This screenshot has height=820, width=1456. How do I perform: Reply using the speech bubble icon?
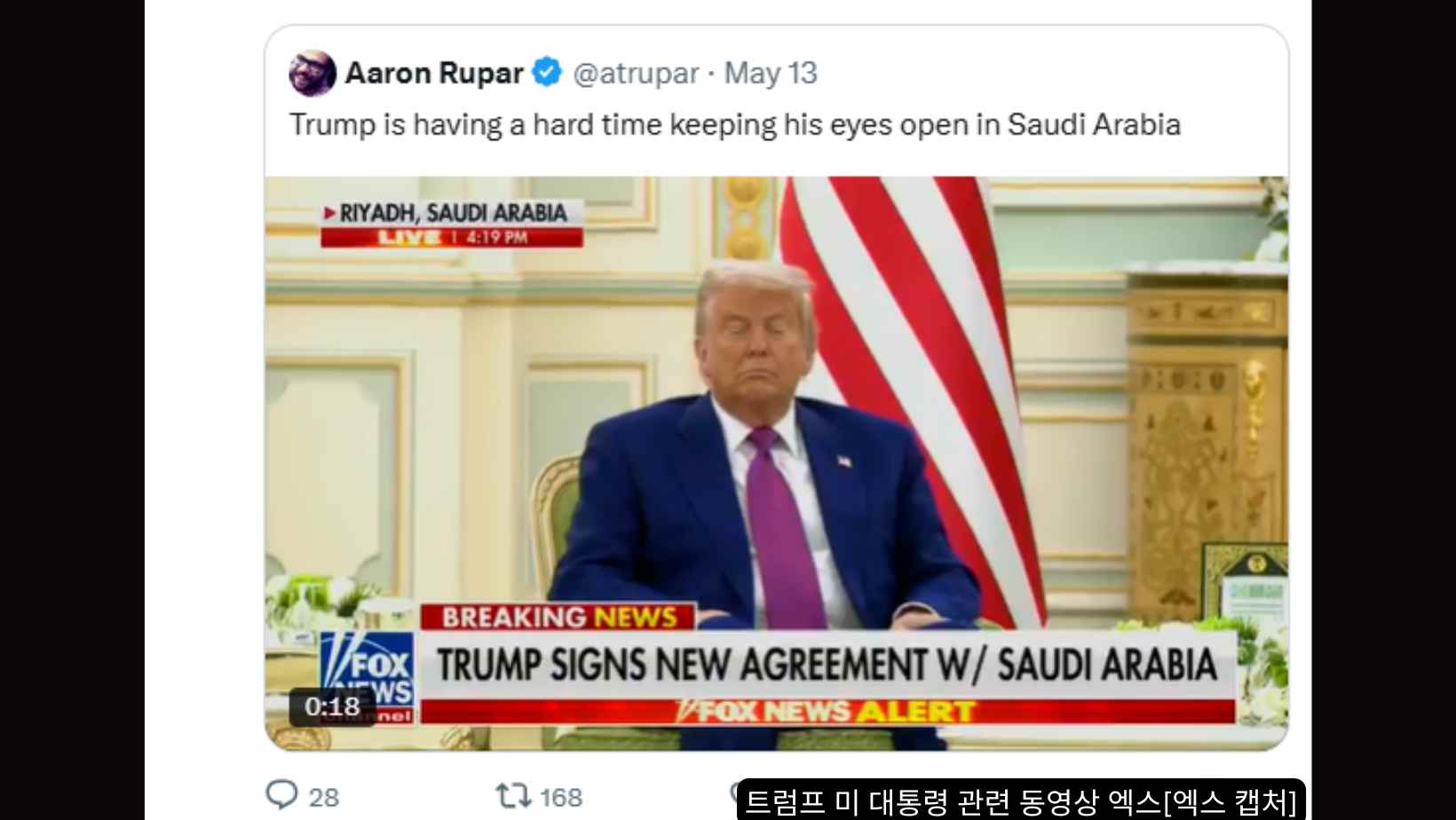(281, 793)
